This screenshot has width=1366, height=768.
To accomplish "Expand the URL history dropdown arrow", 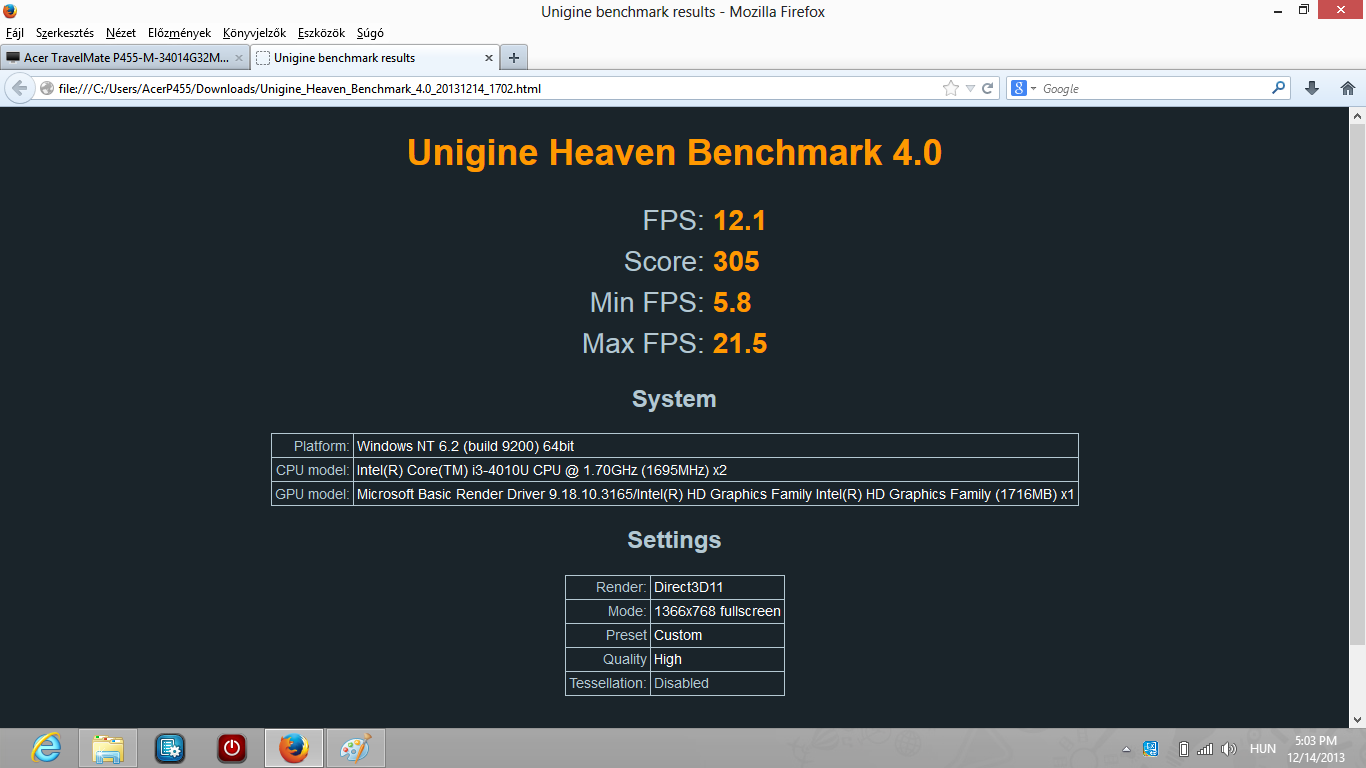I will point(970,88).
